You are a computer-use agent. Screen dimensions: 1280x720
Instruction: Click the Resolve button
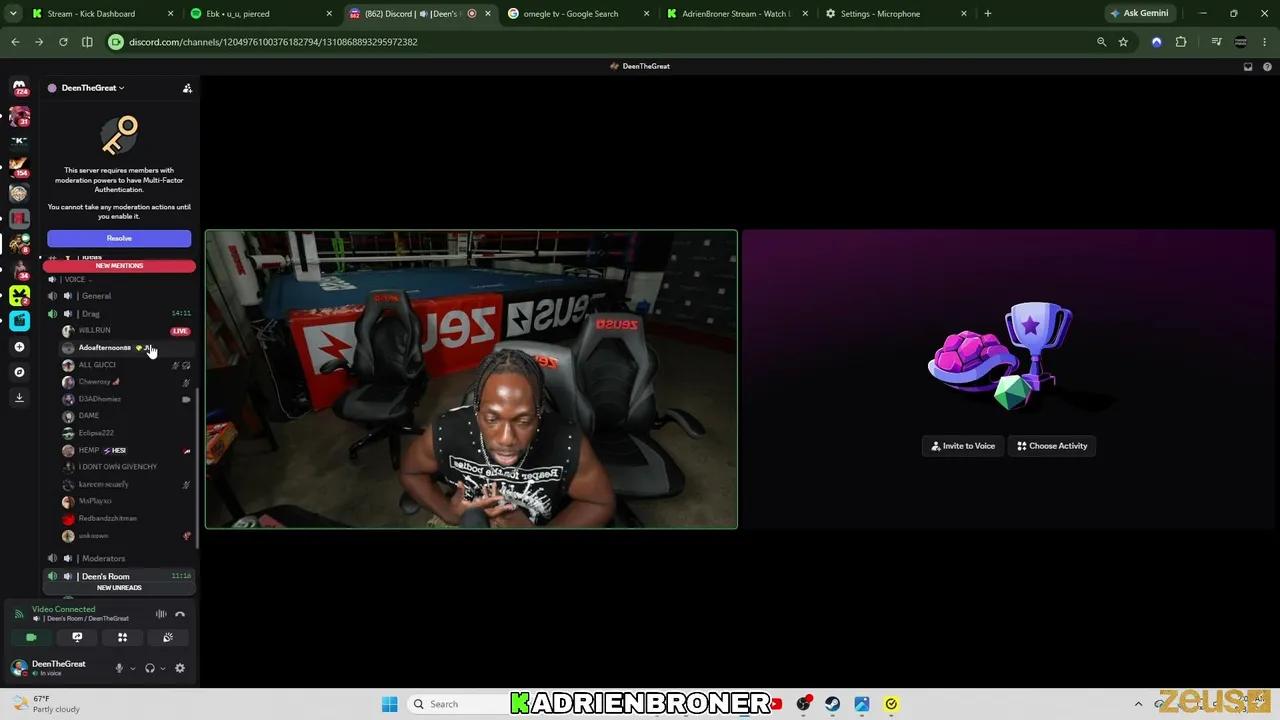point(119,238)
